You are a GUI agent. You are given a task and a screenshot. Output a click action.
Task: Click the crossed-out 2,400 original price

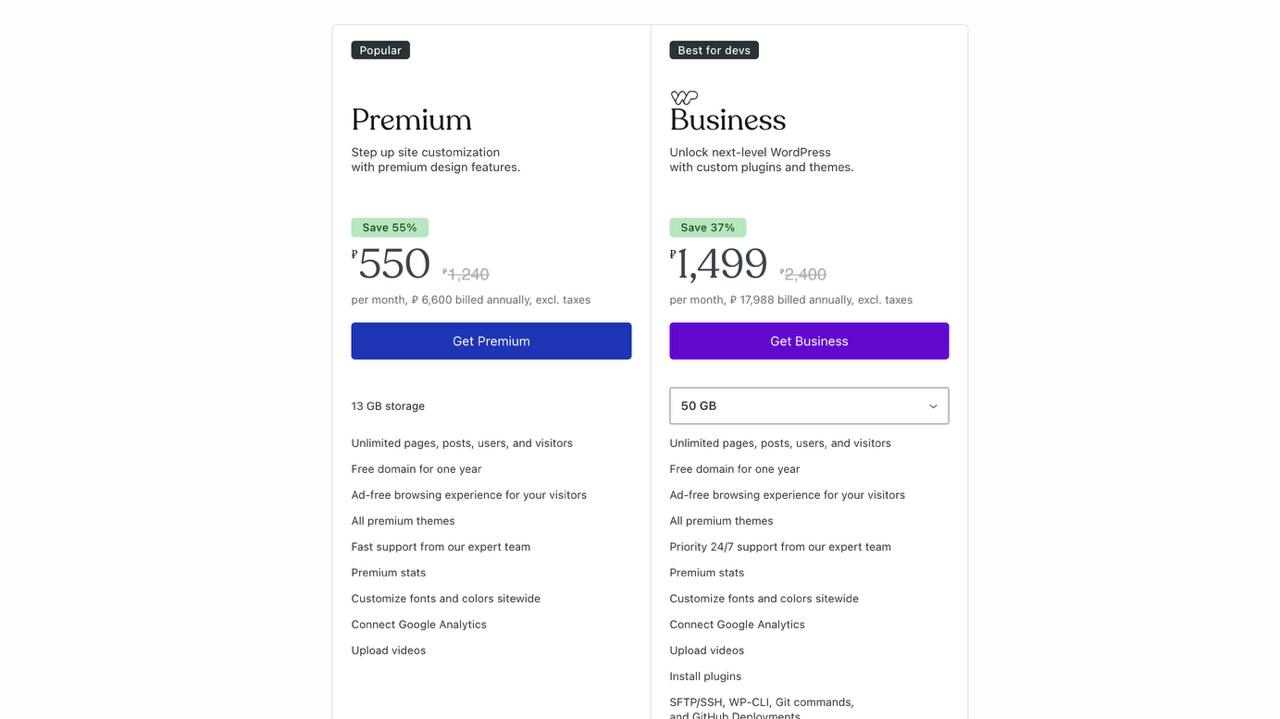(x=805, y=274)
